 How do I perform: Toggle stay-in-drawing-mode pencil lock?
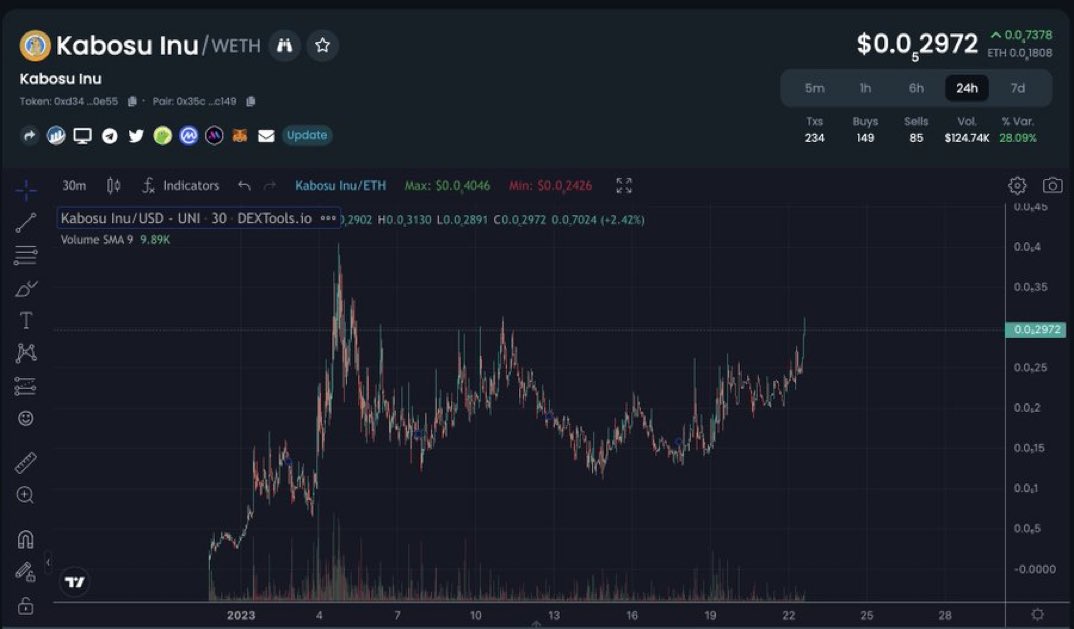(x=25, y=571)
